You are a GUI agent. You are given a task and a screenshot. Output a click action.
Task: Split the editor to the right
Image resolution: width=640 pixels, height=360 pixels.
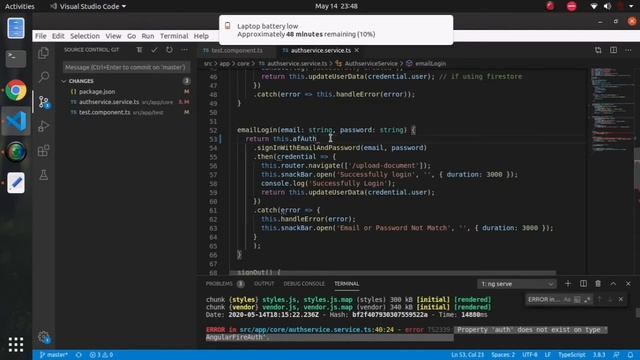613,50
